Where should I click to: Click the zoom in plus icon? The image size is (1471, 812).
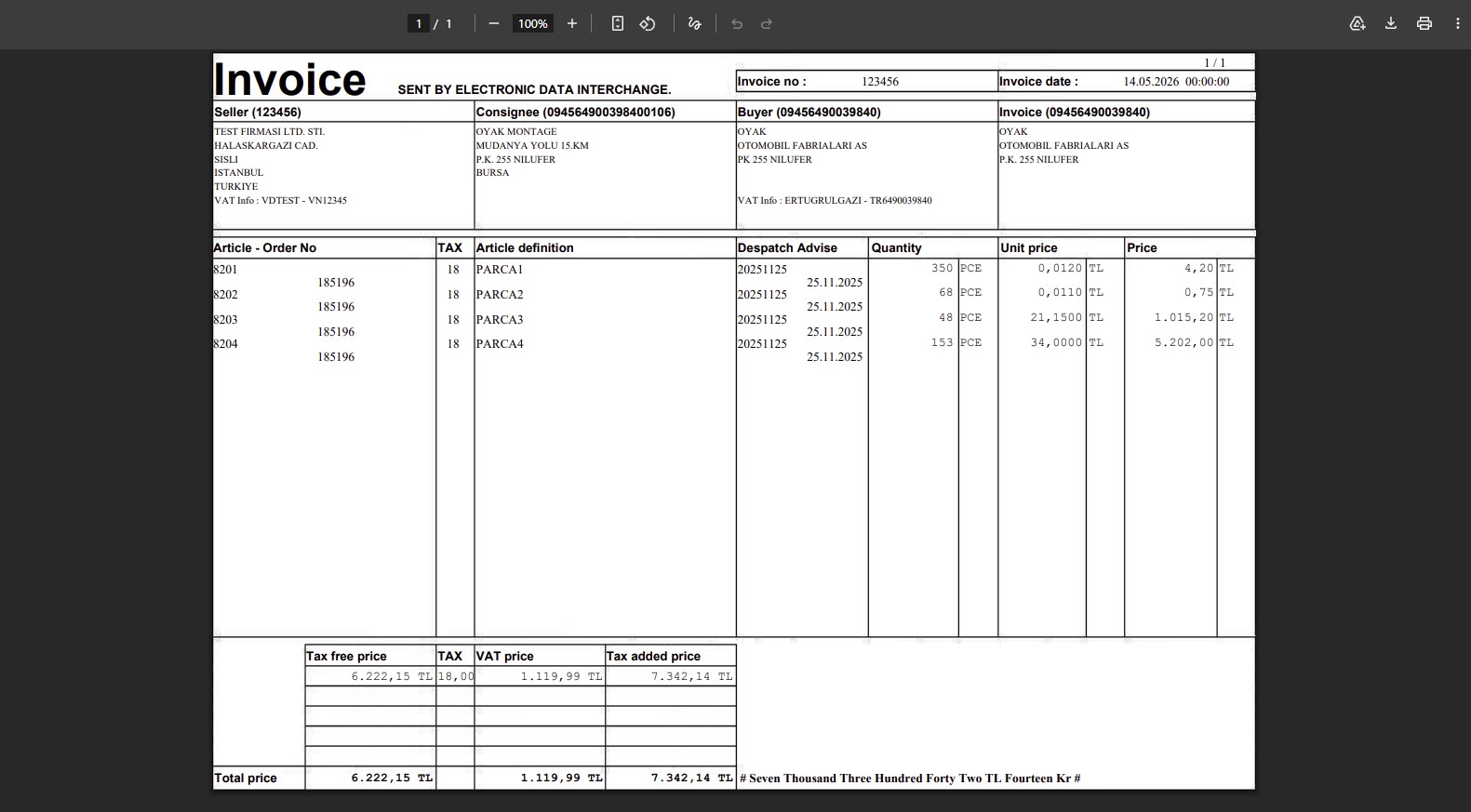tap(572, 23)
